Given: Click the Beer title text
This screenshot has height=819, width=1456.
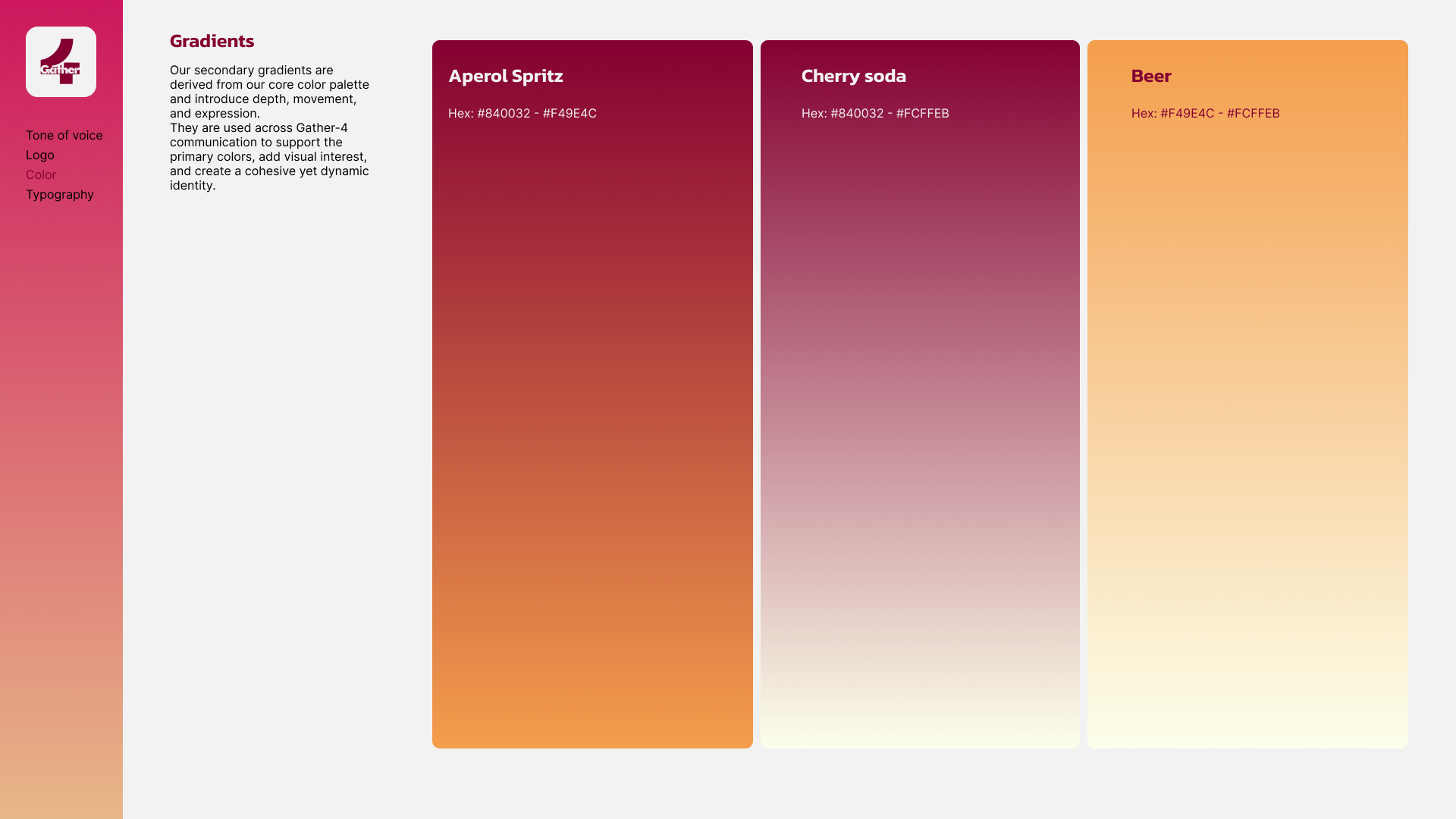Looking at the screenshot, I should (x=1150, y=76).
